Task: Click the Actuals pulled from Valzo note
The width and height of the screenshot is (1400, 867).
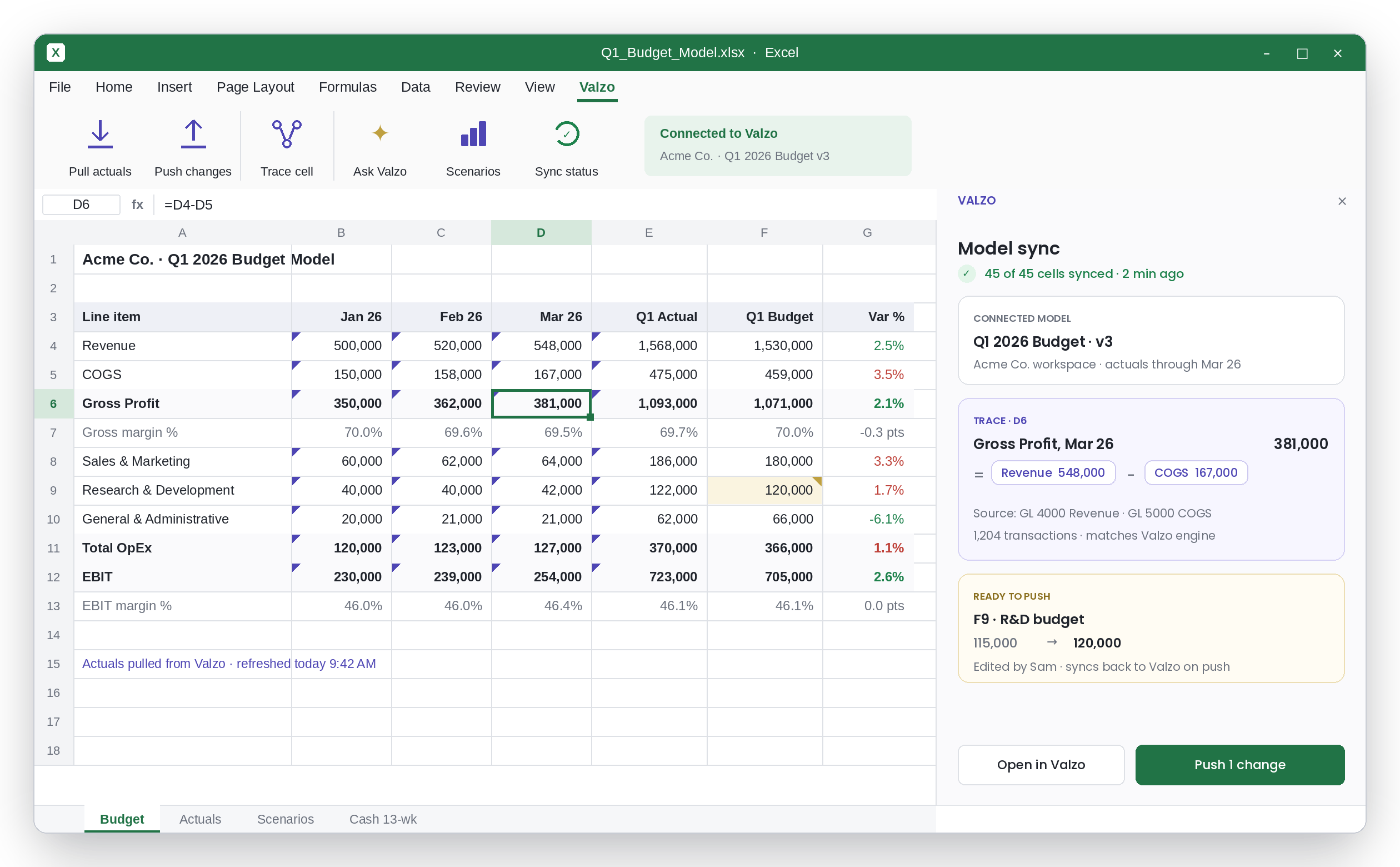Action: (229, 664)
